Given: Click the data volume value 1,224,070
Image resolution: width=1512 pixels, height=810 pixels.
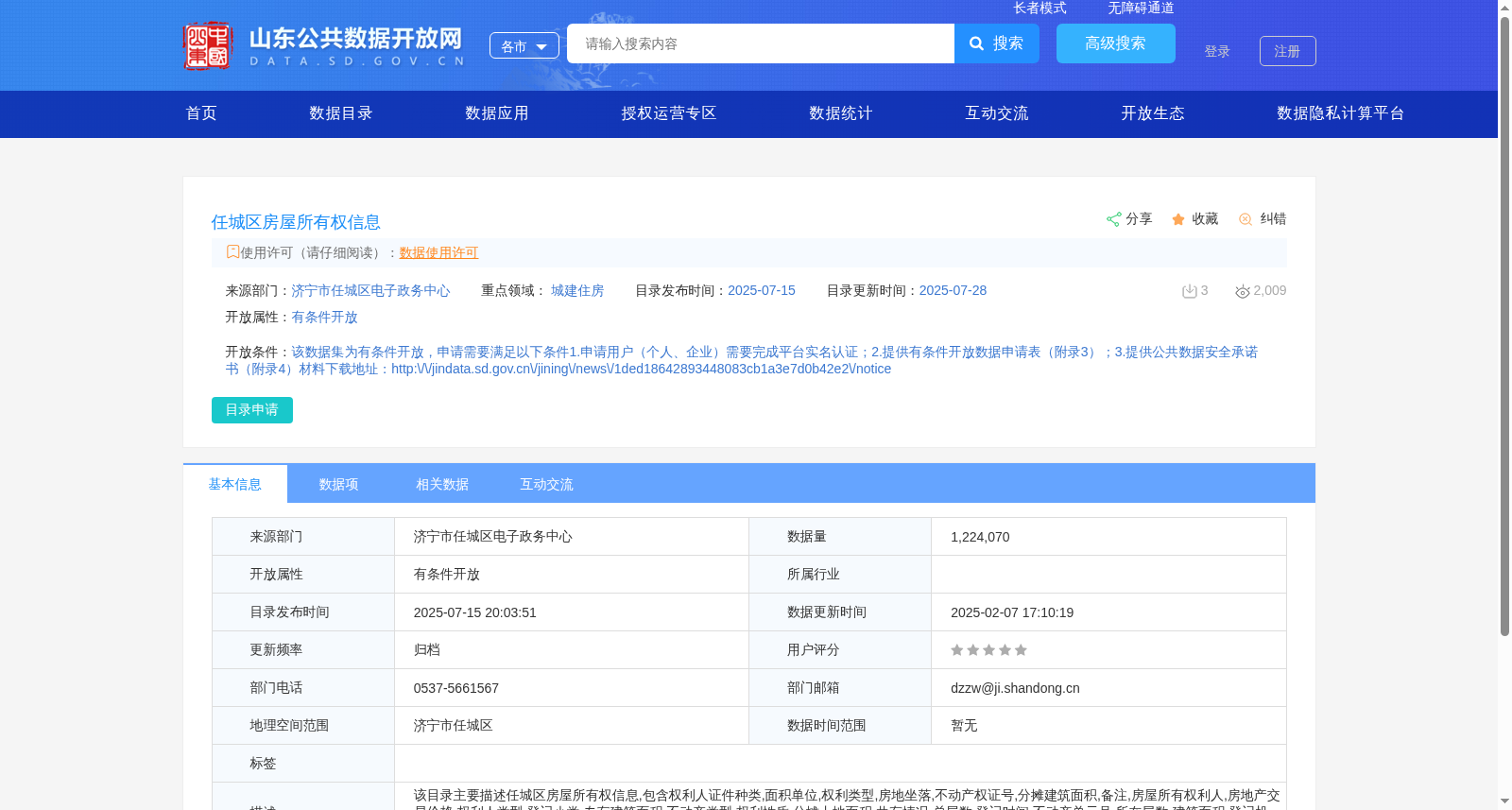Looking at the screenshot, I should click(x=980, y=537).
